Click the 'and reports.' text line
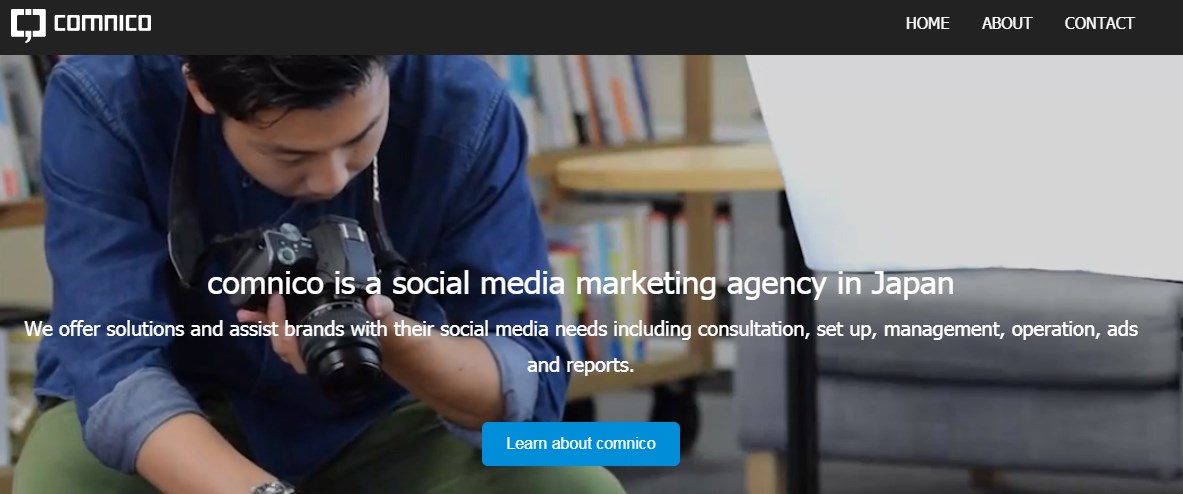 (x=580, y=366)
